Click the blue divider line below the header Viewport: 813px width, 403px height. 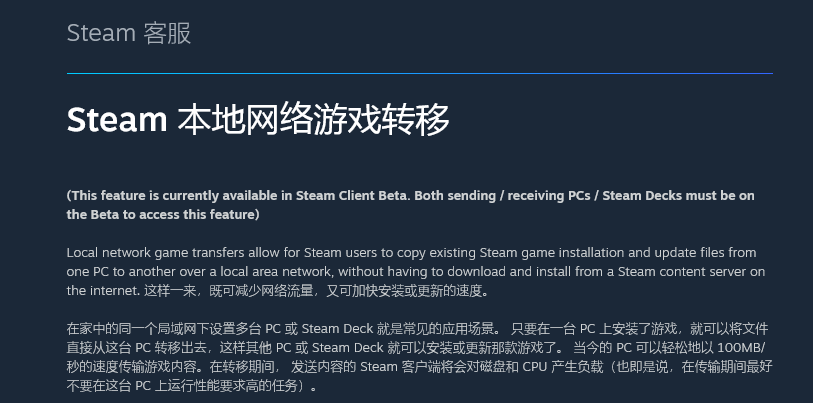click(419, 74)
